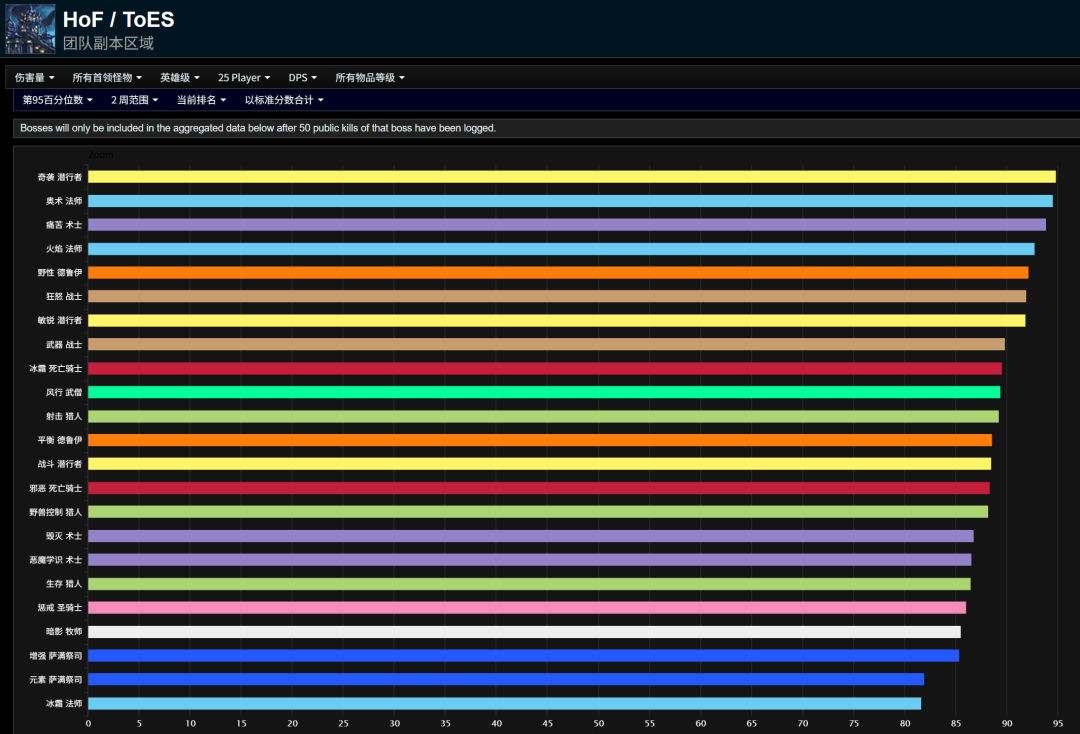This screenshot has height=734, width=1080.
Task: Open the 第95百分位数 percentile dropdown
Action: coord(58,100)
